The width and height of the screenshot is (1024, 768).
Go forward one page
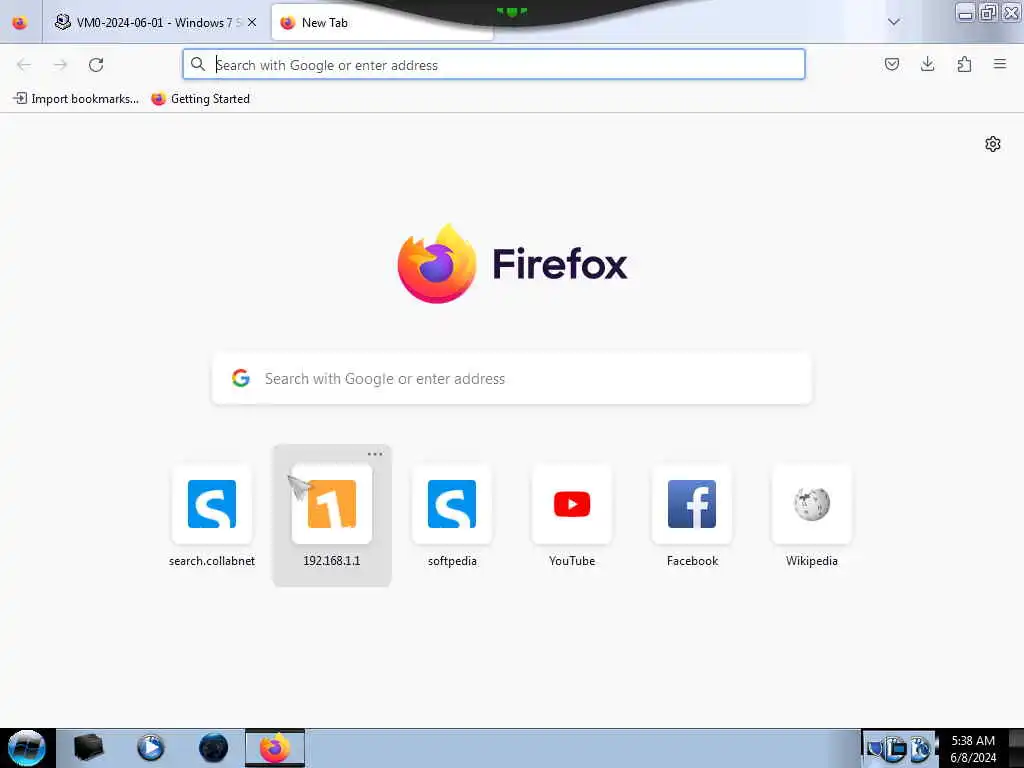[60, 65]
